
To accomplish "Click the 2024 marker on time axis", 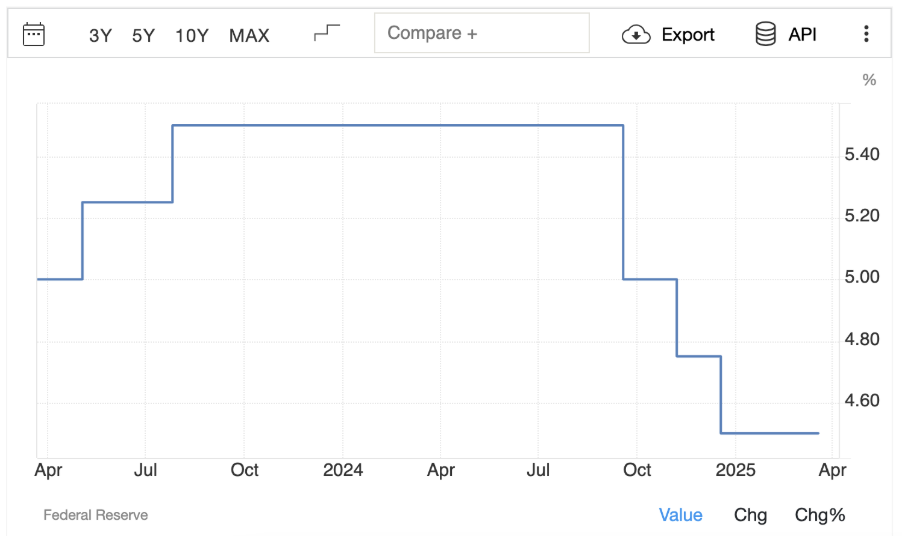I will [343, 470].
